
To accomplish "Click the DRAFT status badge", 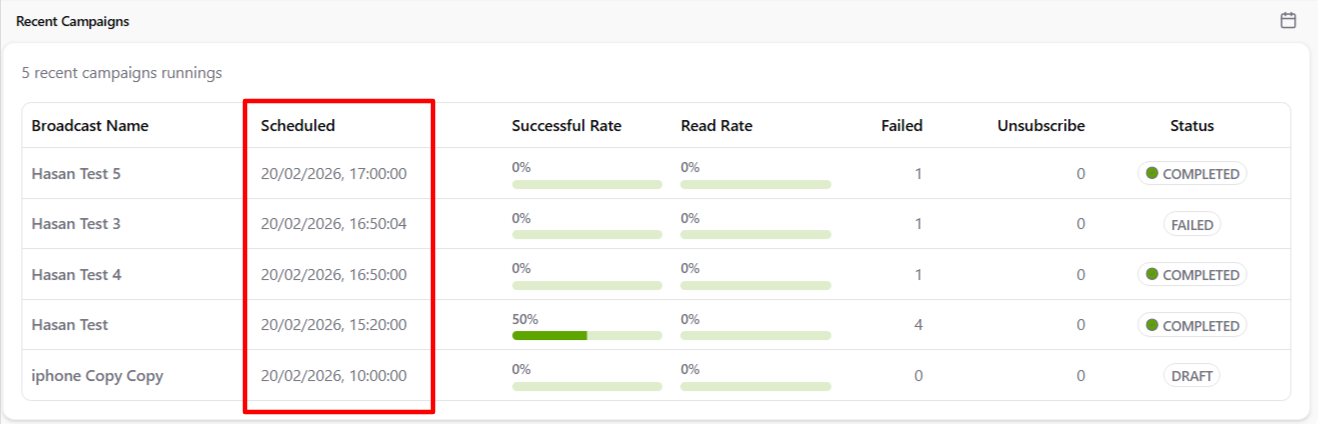I will coord(1192,376).
